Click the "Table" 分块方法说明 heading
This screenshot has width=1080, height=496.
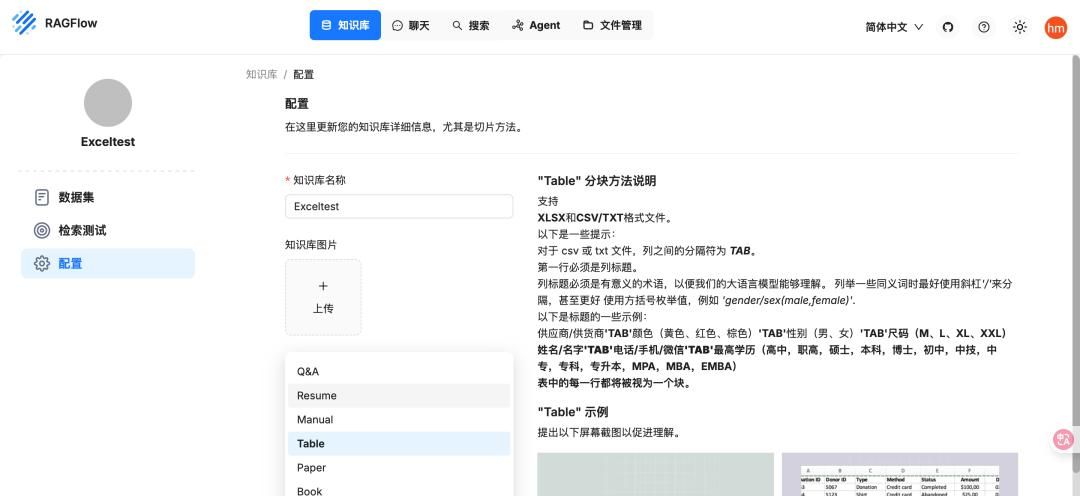[596, 181]
